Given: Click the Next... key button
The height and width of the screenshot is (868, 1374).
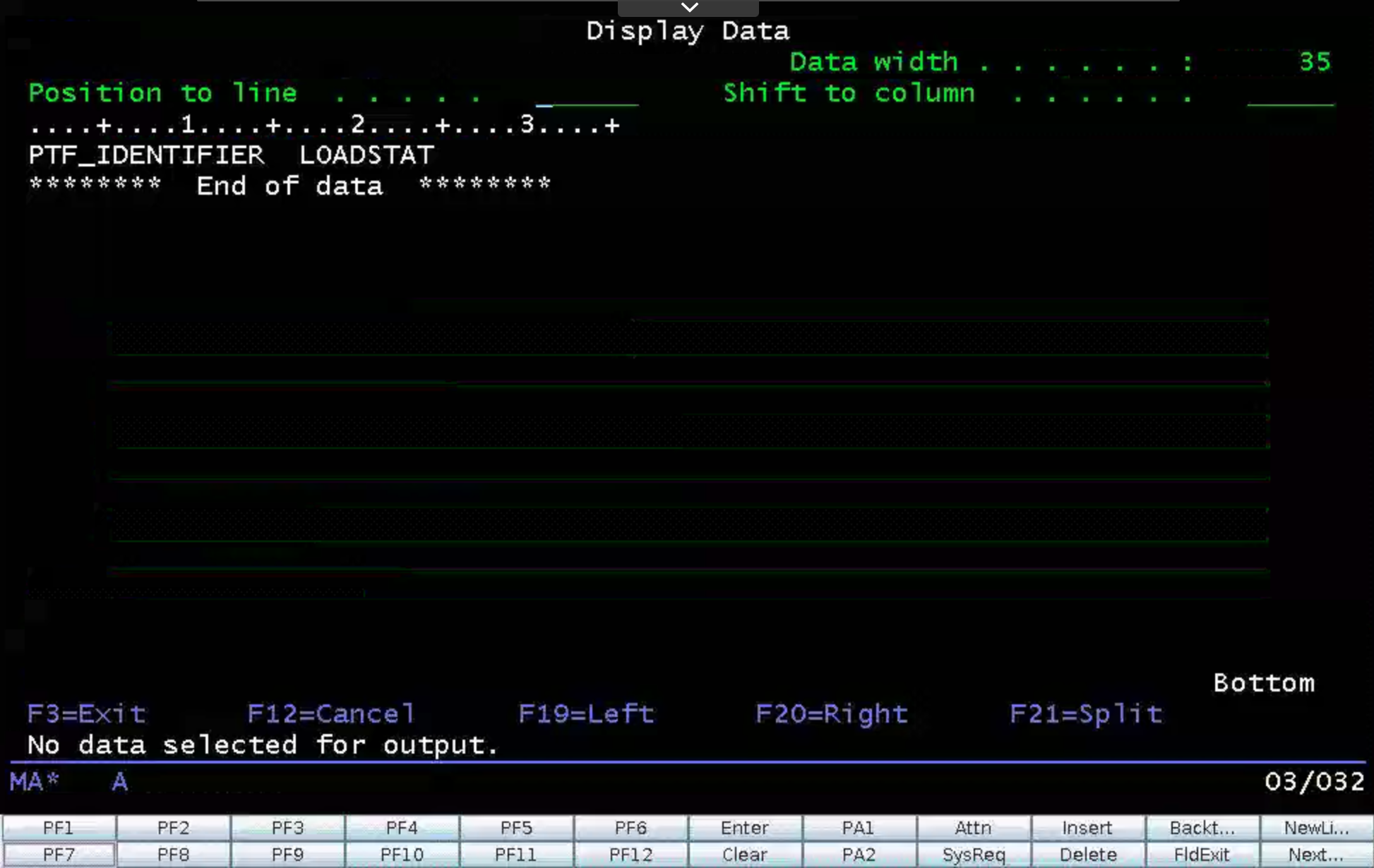Looking at the screenshot, I should click(1317, 855).
